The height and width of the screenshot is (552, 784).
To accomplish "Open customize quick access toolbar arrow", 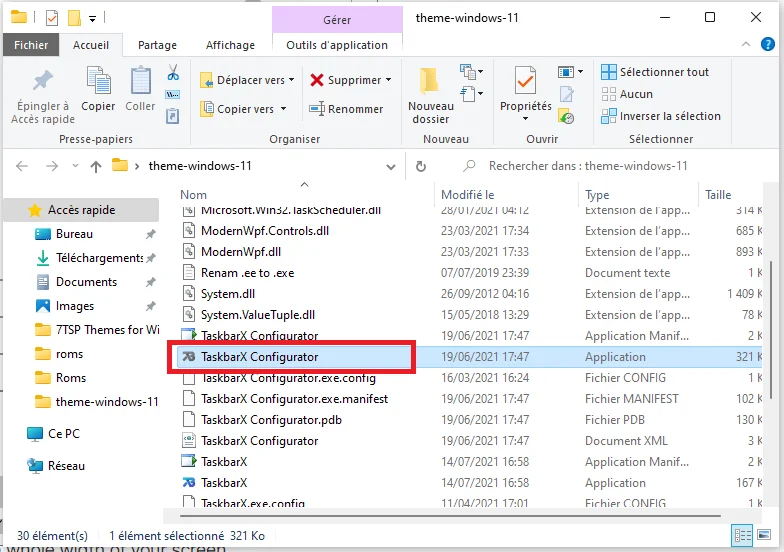I will [92, 19].
